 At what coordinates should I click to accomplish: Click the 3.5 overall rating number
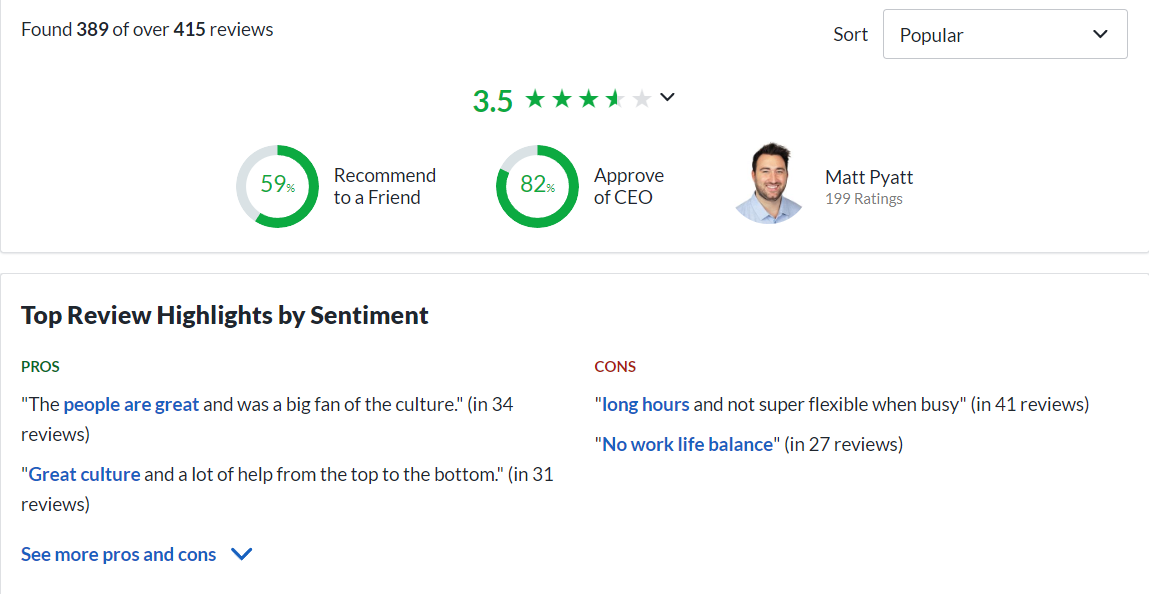click(x=492, y=101)
